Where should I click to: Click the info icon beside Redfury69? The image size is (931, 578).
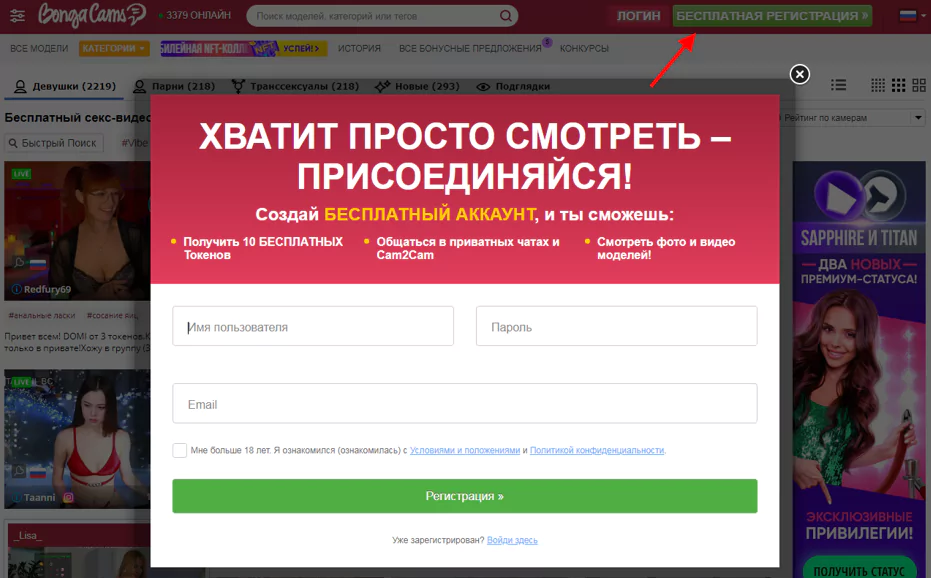point(17,289)
